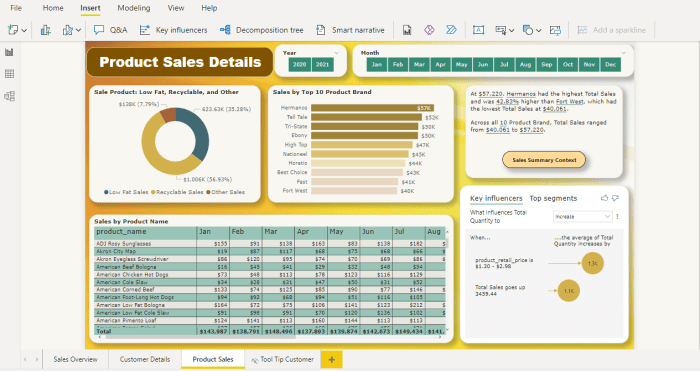Screen dimensions: 700x371
Task: Open the Month slicer chevron
Action: click(624, 53)
